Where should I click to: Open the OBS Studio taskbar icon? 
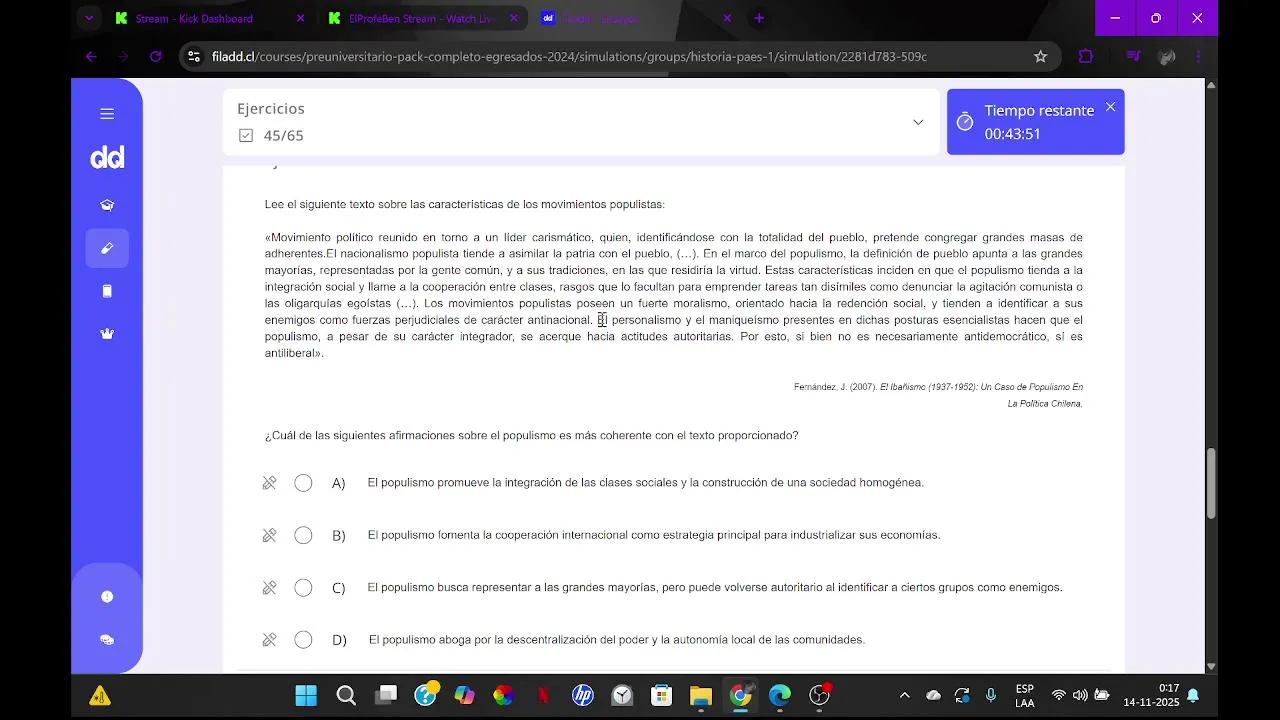pos(820,695)
